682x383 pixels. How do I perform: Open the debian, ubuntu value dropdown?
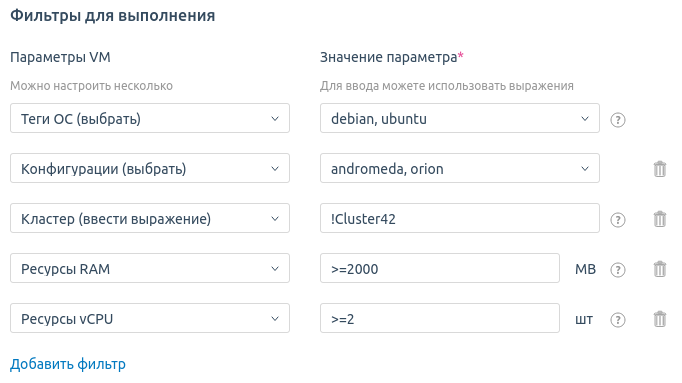click(460, 118)
